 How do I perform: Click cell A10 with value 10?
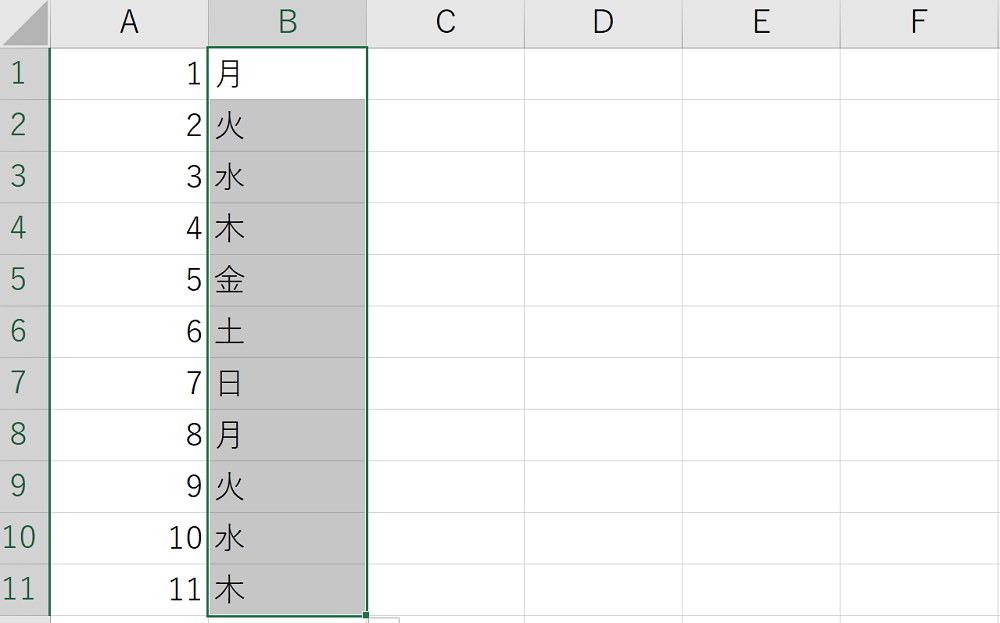click(129, 538)
